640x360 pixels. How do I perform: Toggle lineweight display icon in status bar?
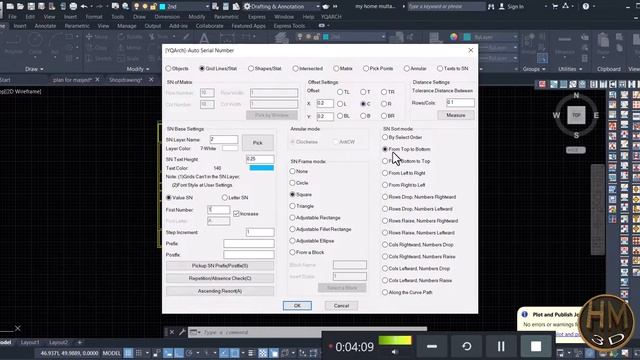251,353
